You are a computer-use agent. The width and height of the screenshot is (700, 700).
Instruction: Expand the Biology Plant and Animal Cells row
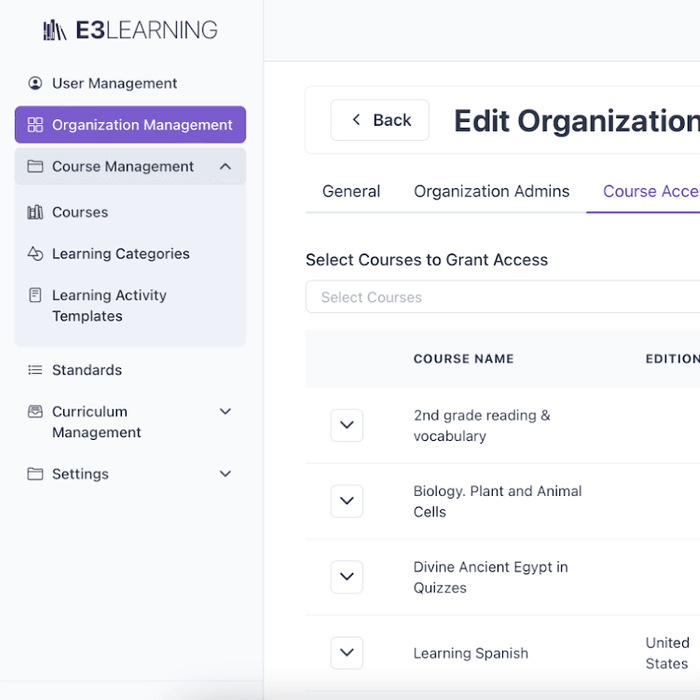point(347,501)
